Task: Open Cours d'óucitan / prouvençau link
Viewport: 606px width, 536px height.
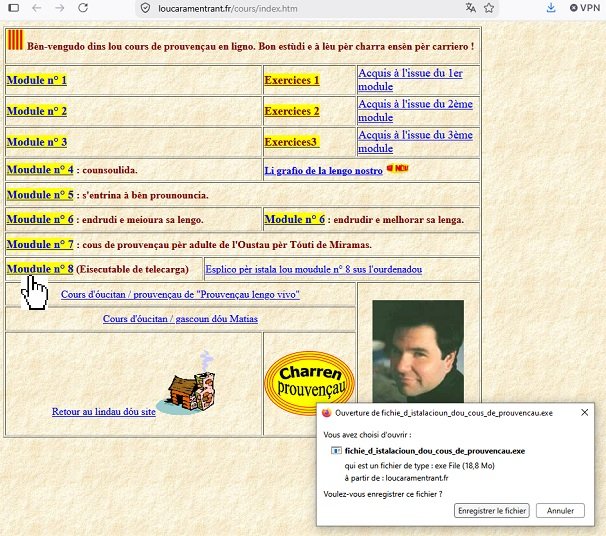Action: (180, 294)
